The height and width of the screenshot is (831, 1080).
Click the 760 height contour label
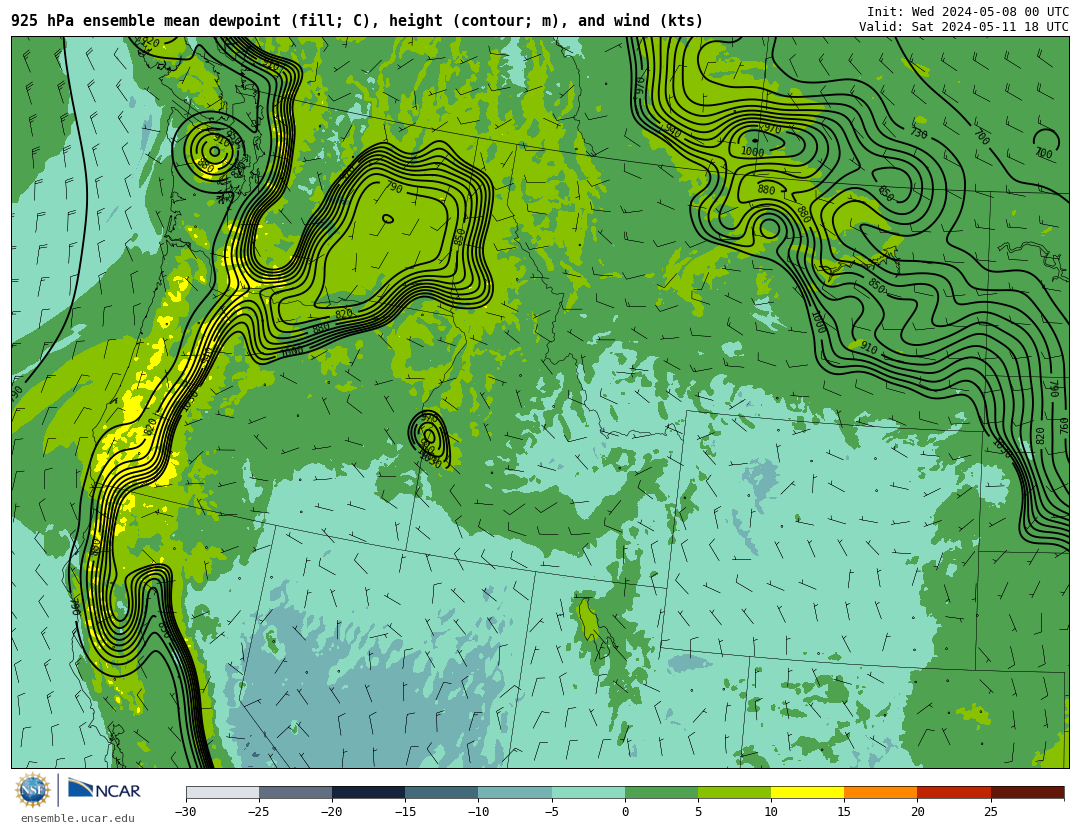(1064, 426)
